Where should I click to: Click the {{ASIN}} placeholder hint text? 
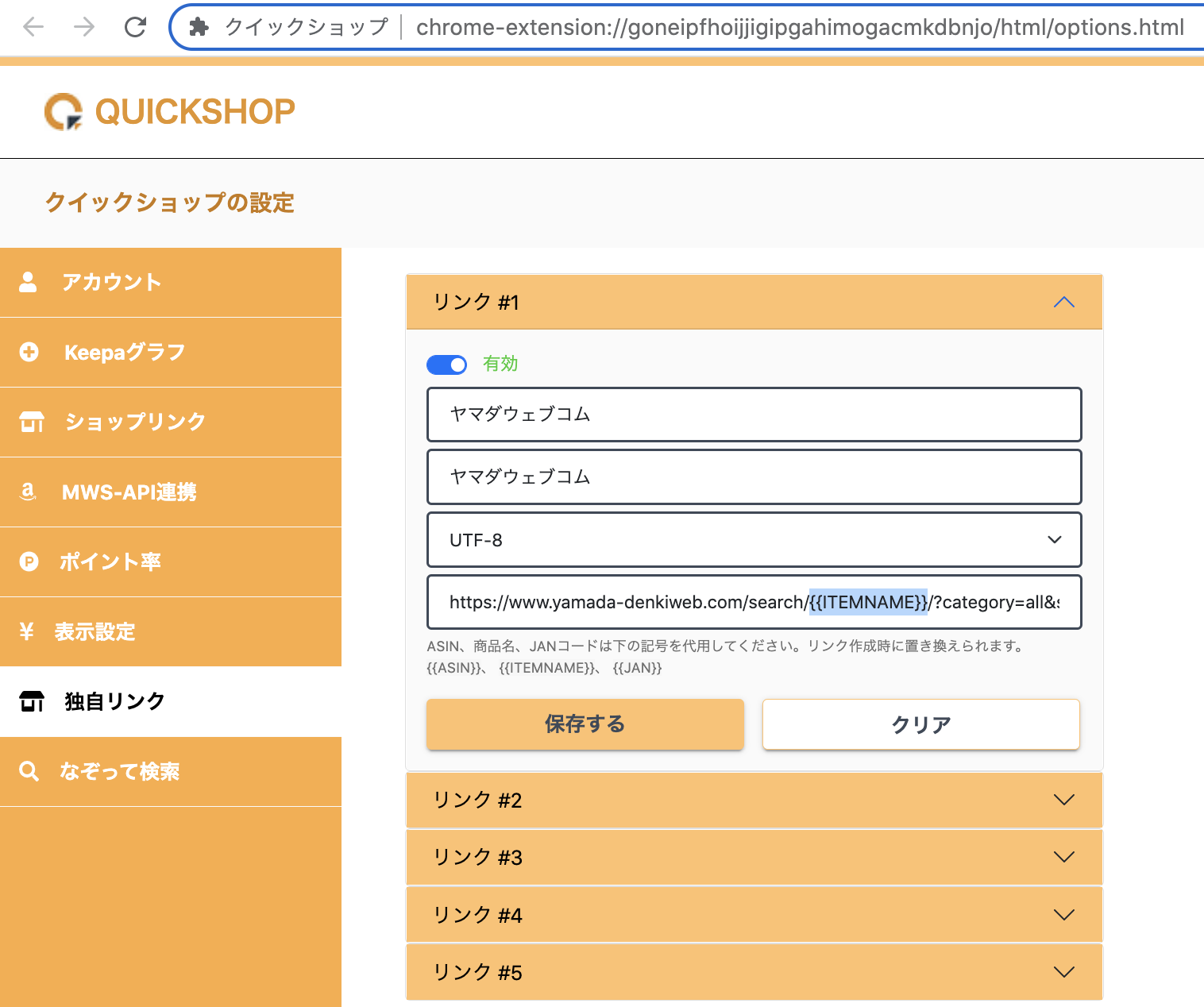click(x=454, y=668)
